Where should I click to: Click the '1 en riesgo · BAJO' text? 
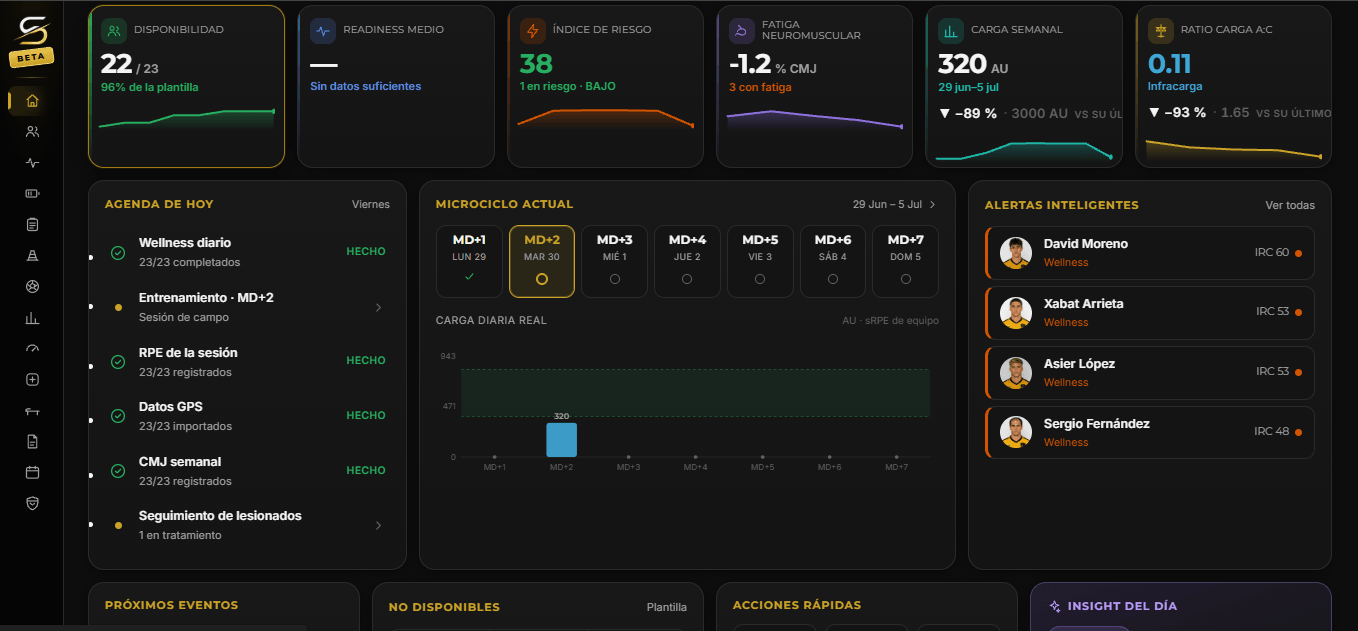[568, 87]
